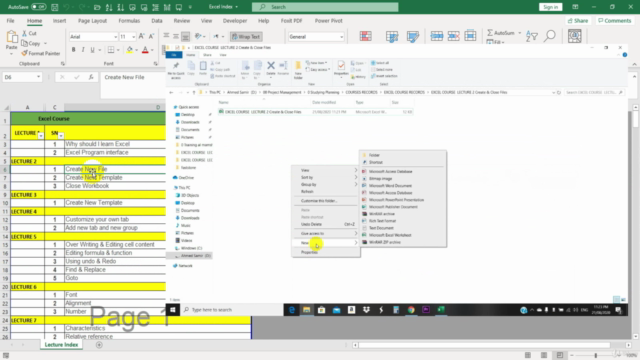Open Microsoft Edge from the taskbar
The image size is (640, 360).
tap(292, 310)
